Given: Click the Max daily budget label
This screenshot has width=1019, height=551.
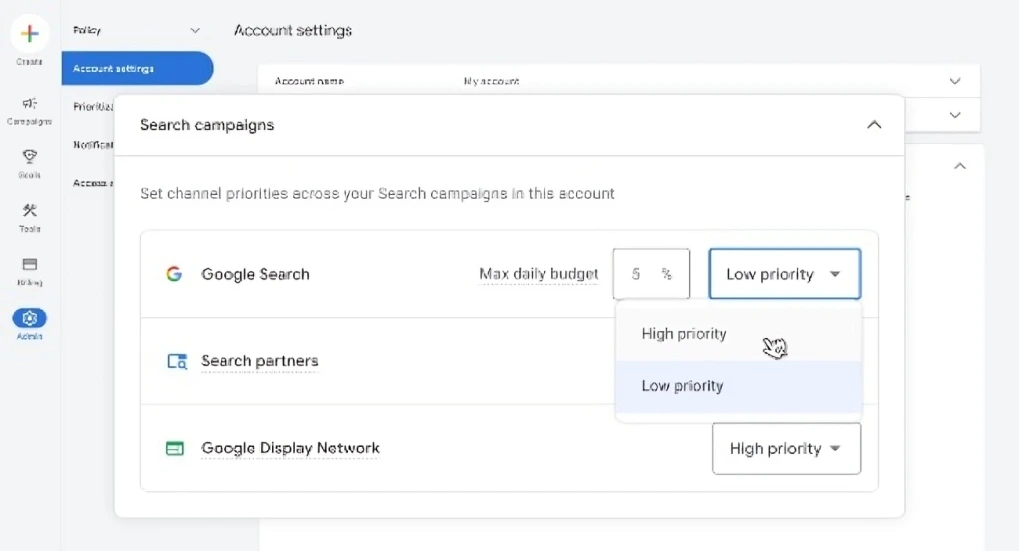Looking at the screenshot, I should (539, 274).
